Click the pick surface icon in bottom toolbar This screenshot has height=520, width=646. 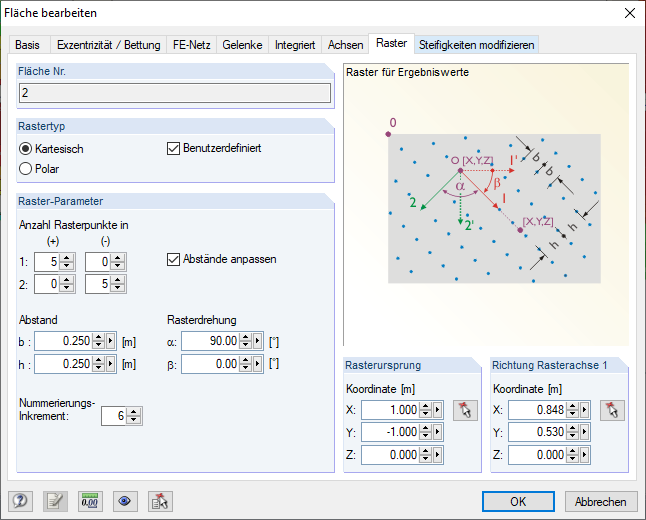tap(160, 501)
